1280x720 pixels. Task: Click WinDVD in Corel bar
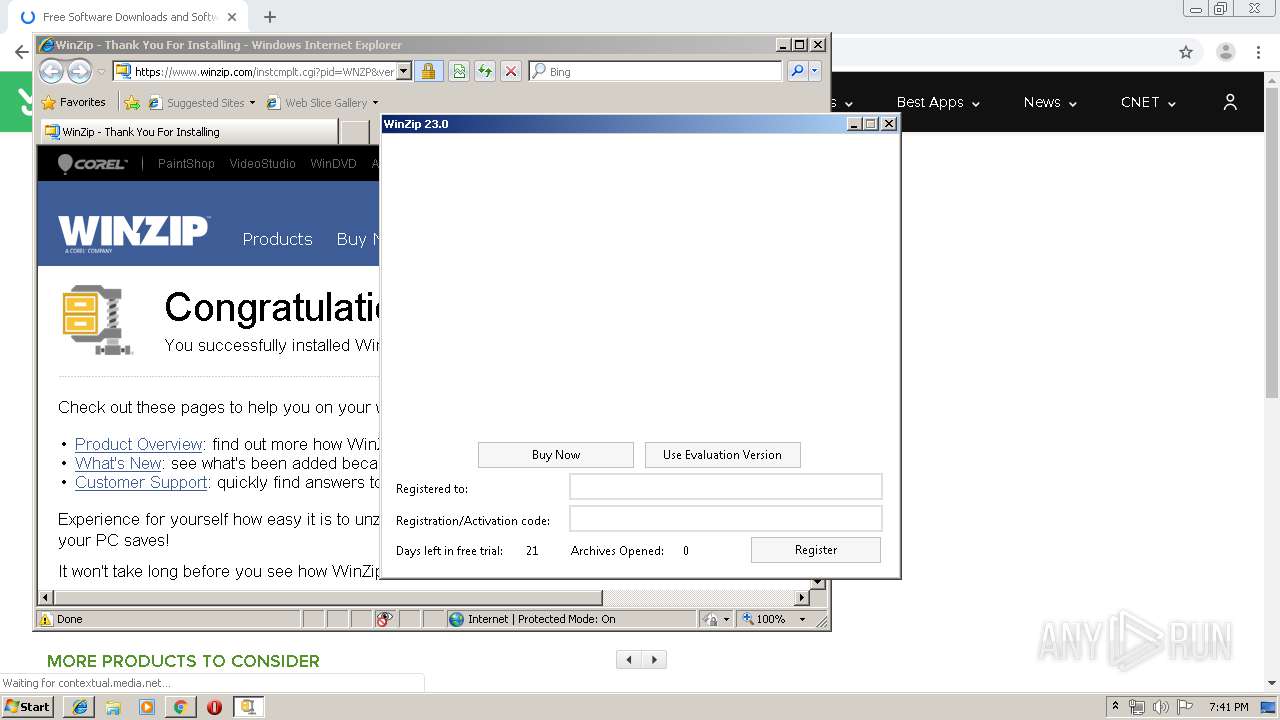click(333, 164)
